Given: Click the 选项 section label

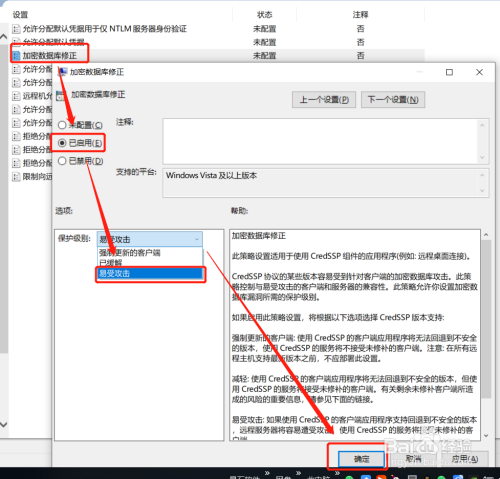Looking at the screenshot, I should click(64, 211).
